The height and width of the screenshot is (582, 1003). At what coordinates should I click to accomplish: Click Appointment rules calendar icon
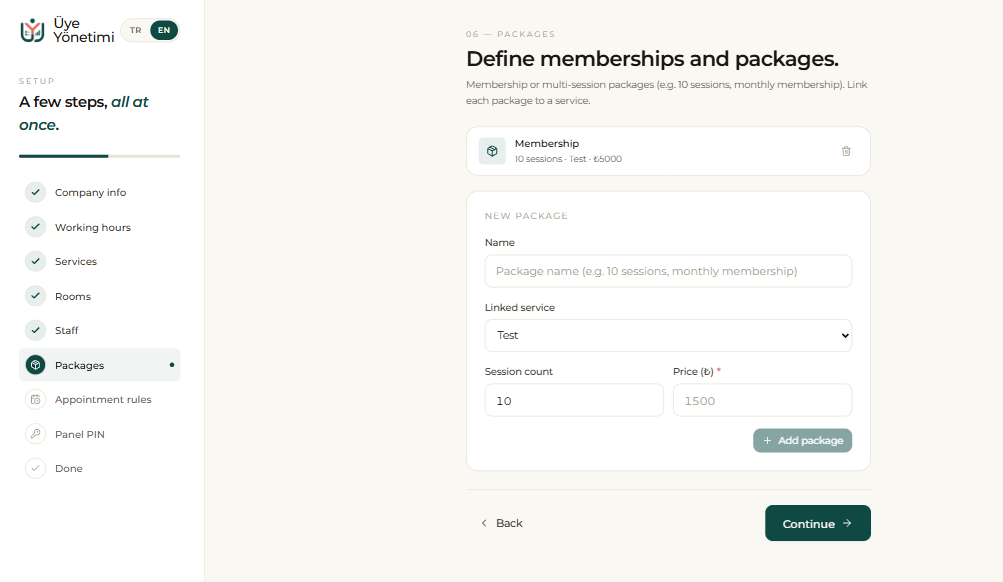[35, 399]
